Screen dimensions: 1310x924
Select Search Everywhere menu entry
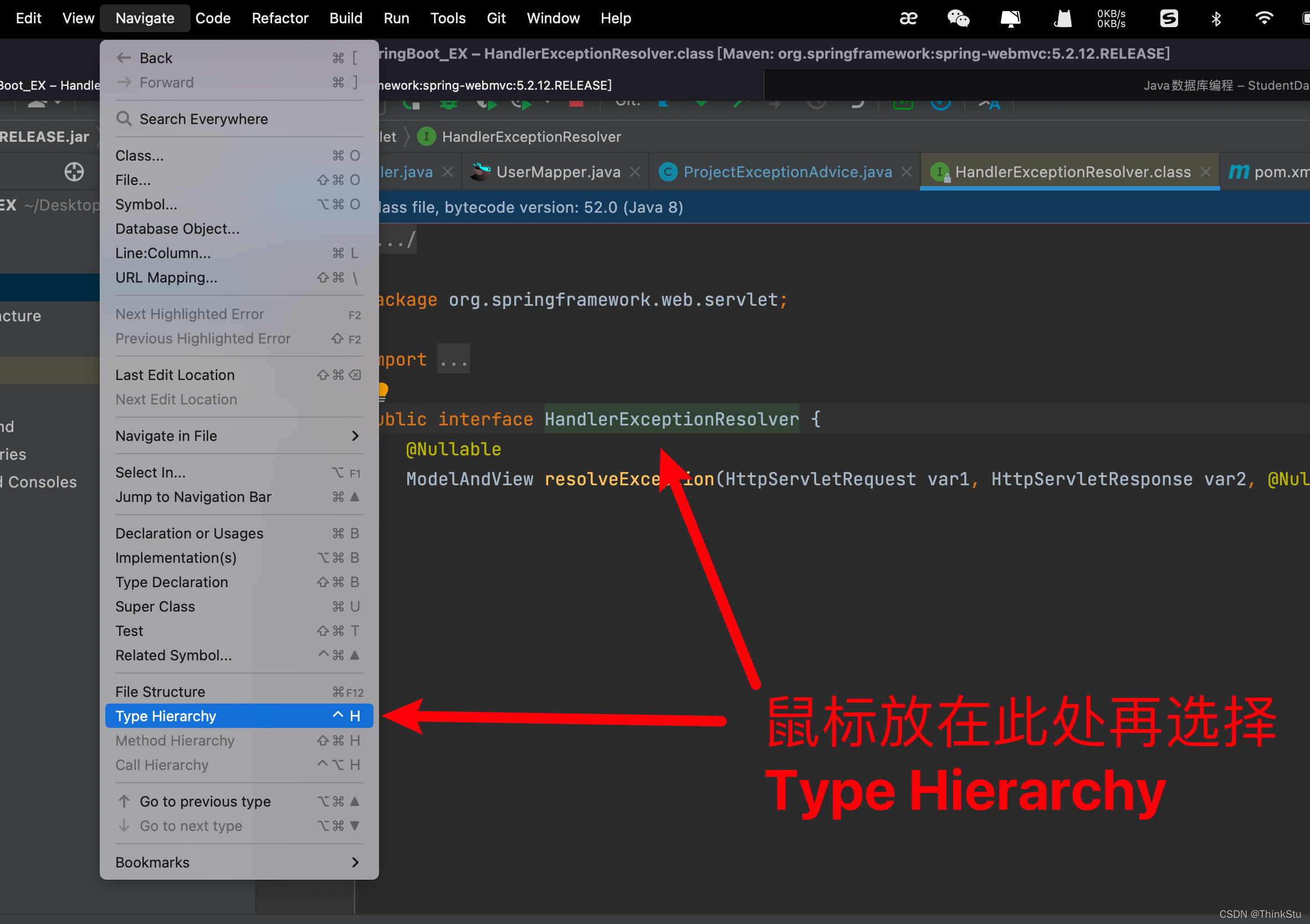click(203, 119)
